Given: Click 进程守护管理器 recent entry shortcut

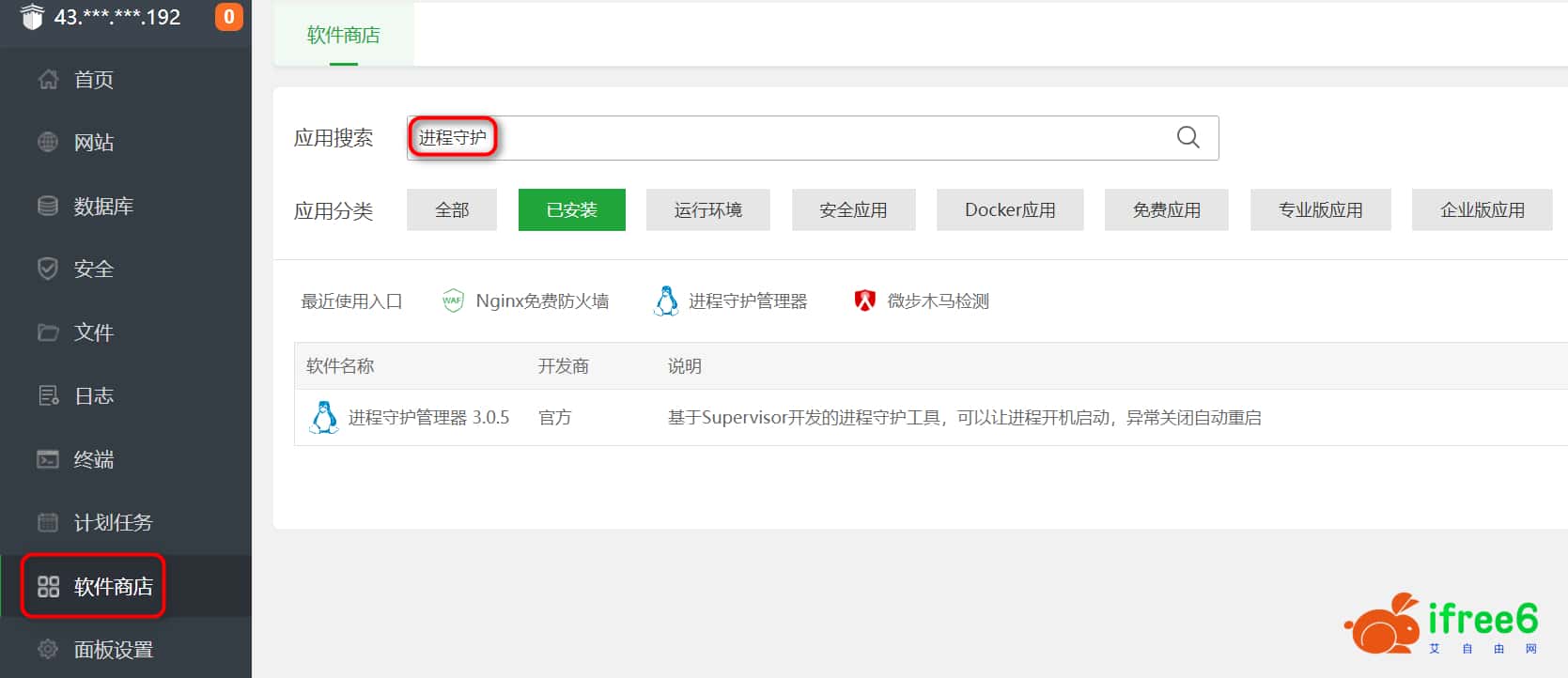Looking at the screenshot, I should [x=747, y=301].
